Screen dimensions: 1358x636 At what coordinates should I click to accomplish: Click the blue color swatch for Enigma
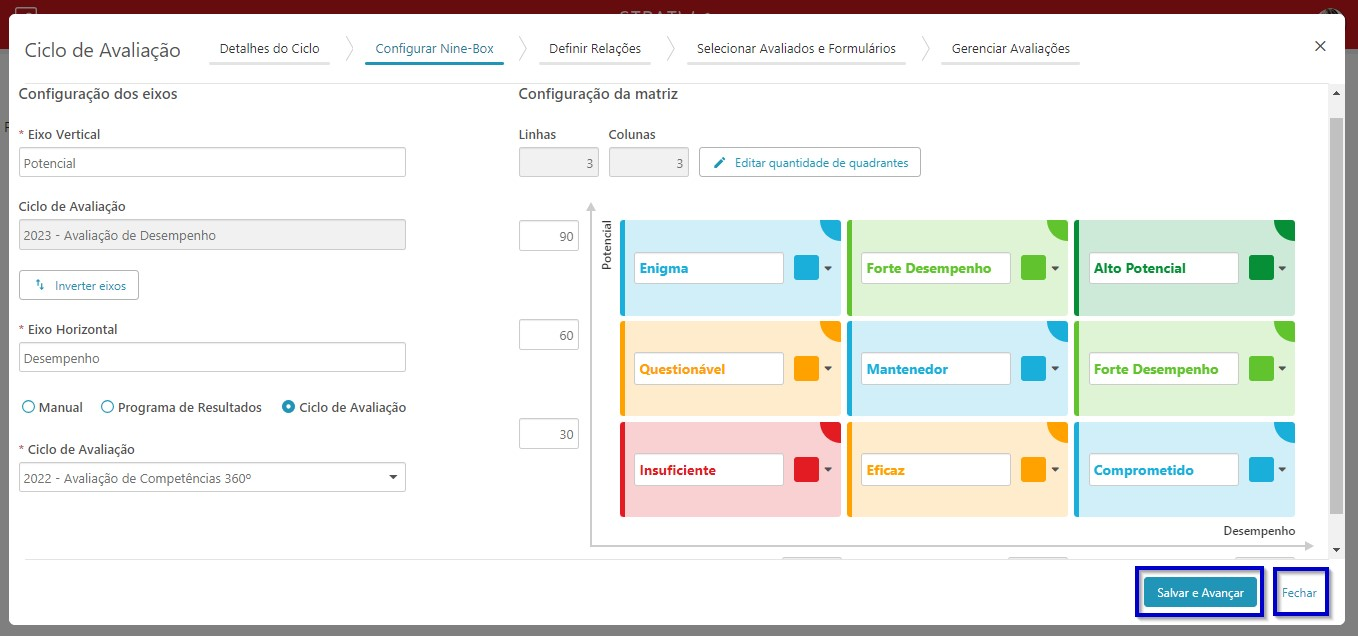806,268
